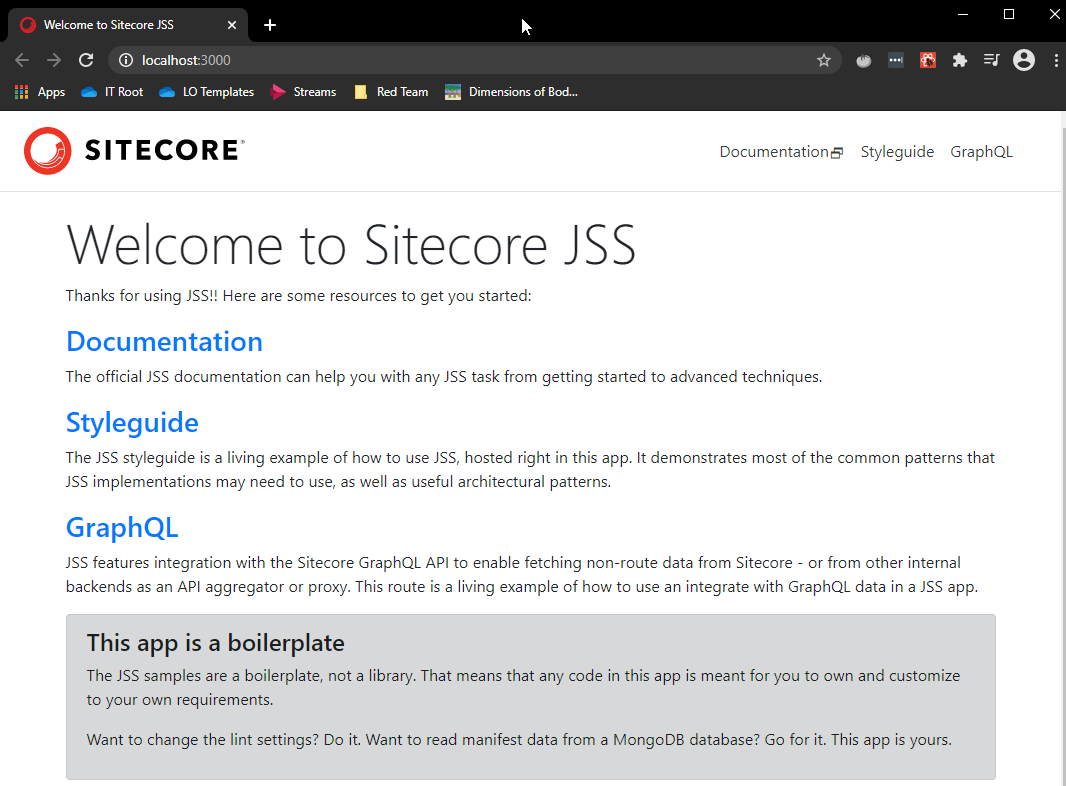This screenshot has width=1066, height=786.
Task: Select the Welcome to Sitecore JSS tab
Action: [x=120, y=24]
